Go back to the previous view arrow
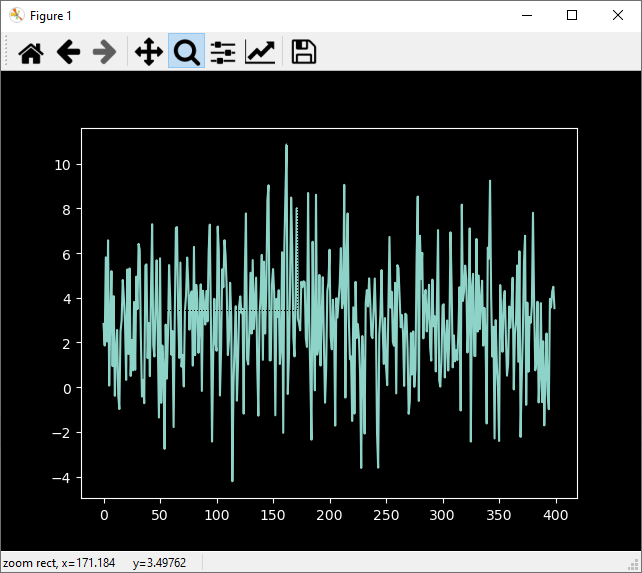The width and height of the screenshot is (642, 573). (x=68, y=52)
